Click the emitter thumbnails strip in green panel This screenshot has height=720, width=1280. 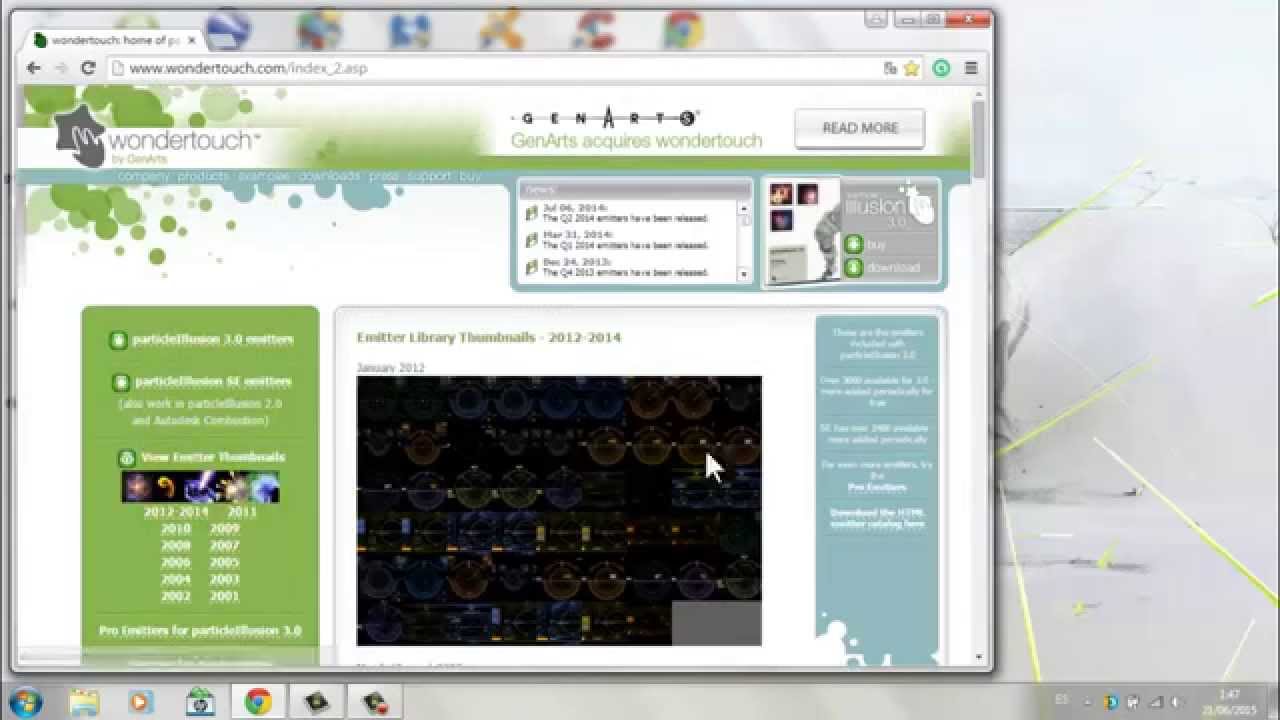(x=200, y=487)
